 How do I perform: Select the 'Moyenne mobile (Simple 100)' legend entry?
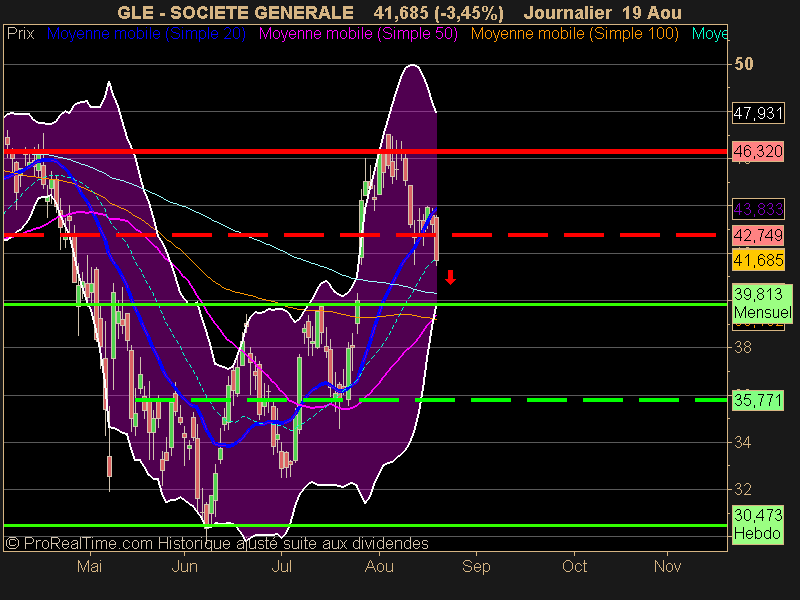(574, 34)
